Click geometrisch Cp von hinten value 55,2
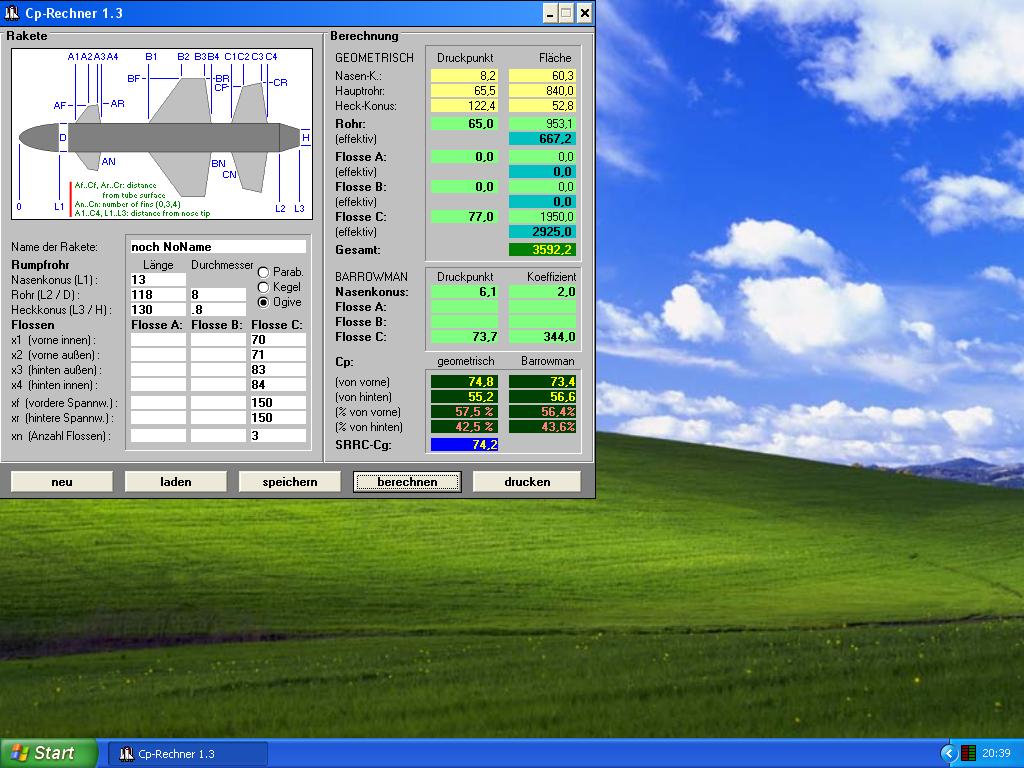The height and width of the screenshot is (768, 1024). (464, 396)
